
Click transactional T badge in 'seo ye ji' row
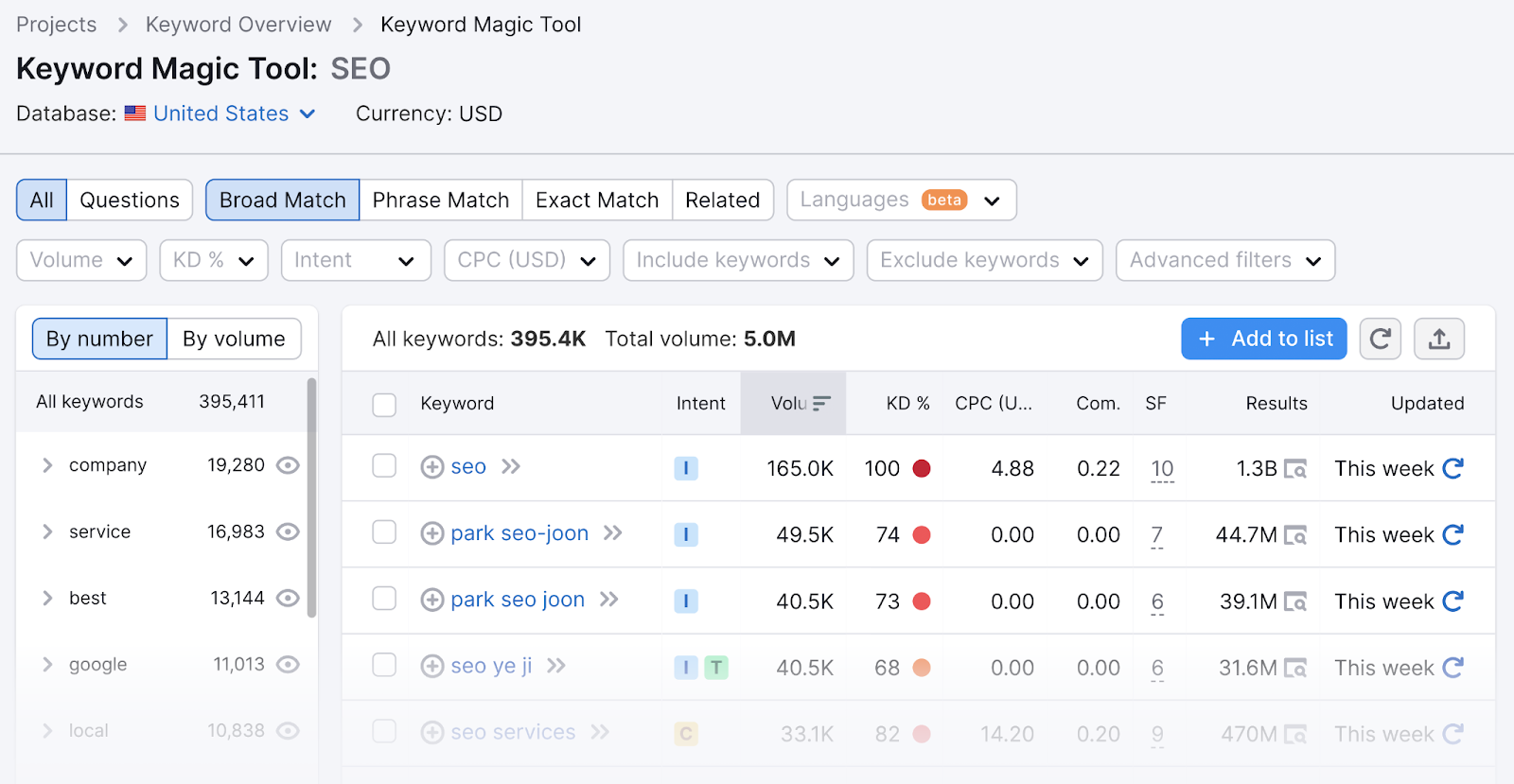[716, 667]
